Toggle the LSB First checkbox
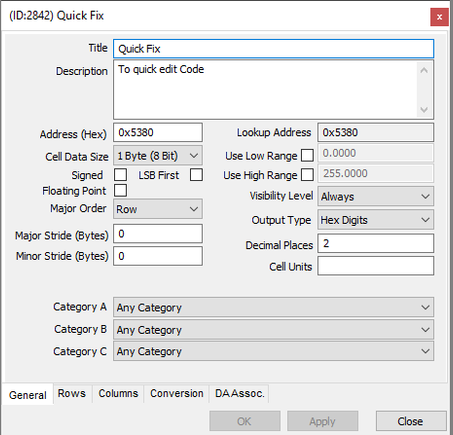This screenshot has width=453, height=435. (196, 175)
